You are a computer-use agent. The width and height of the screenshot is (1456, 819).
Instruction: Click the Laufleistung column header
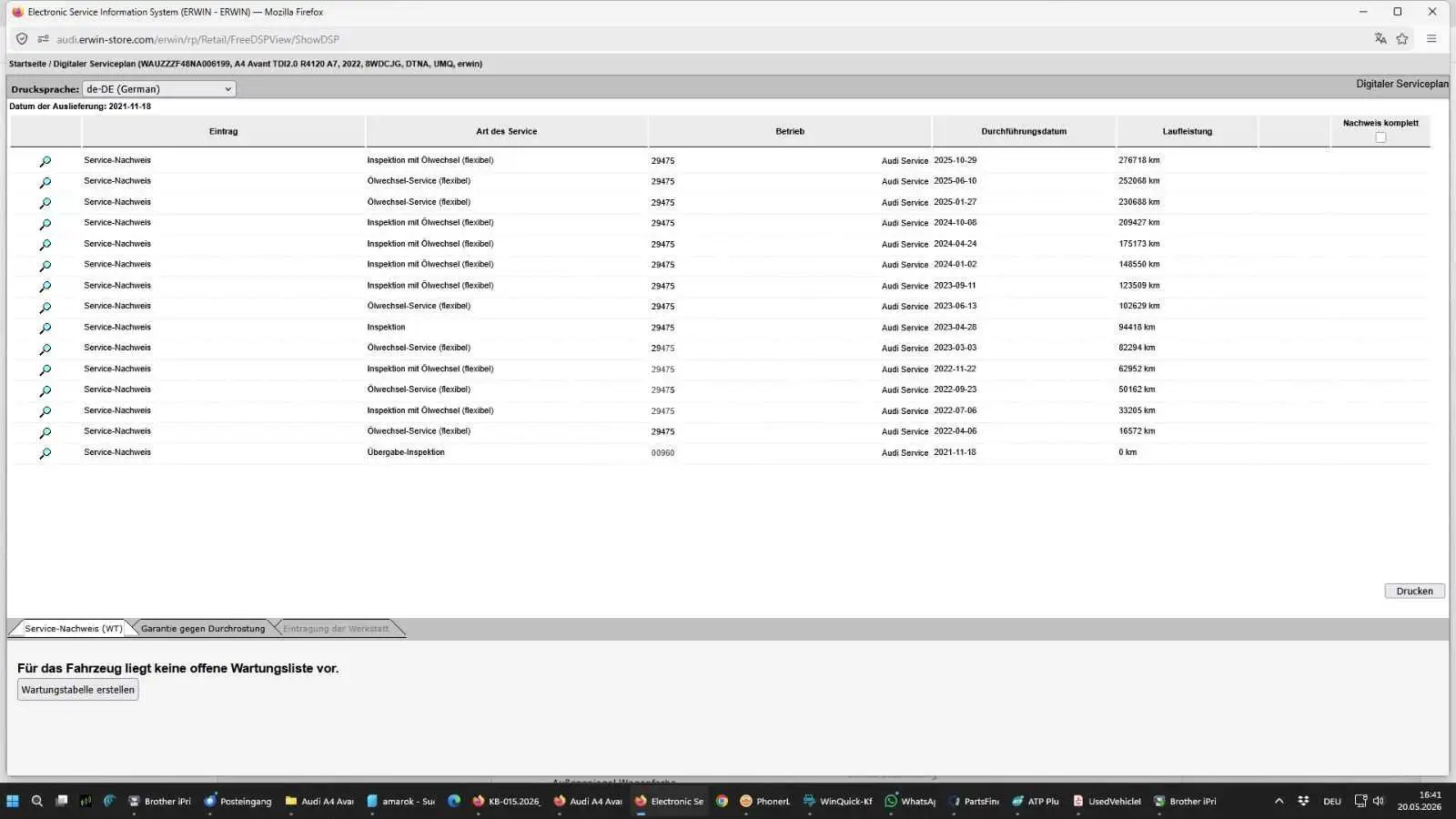pyautogui.click(x=1188, y=131)
